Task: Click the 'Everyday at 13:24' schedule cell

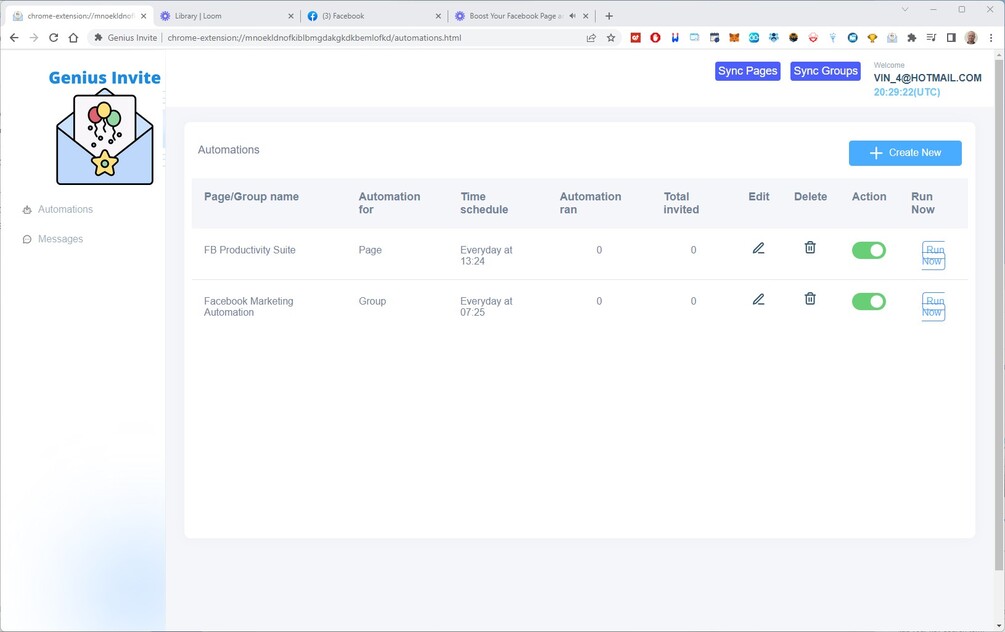Action: click(486, 255)
